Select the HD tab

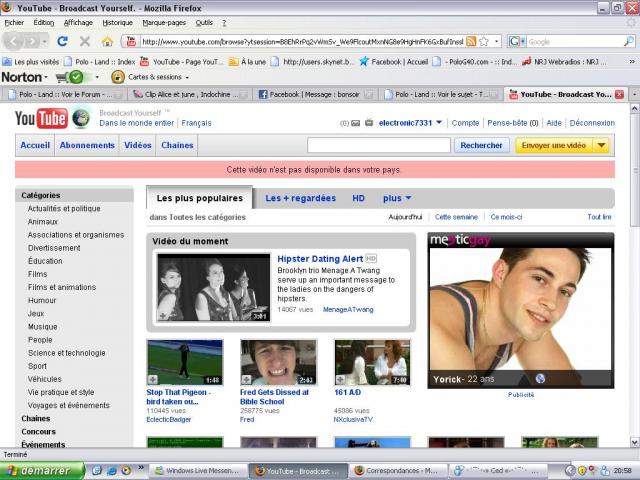point(358,198)
